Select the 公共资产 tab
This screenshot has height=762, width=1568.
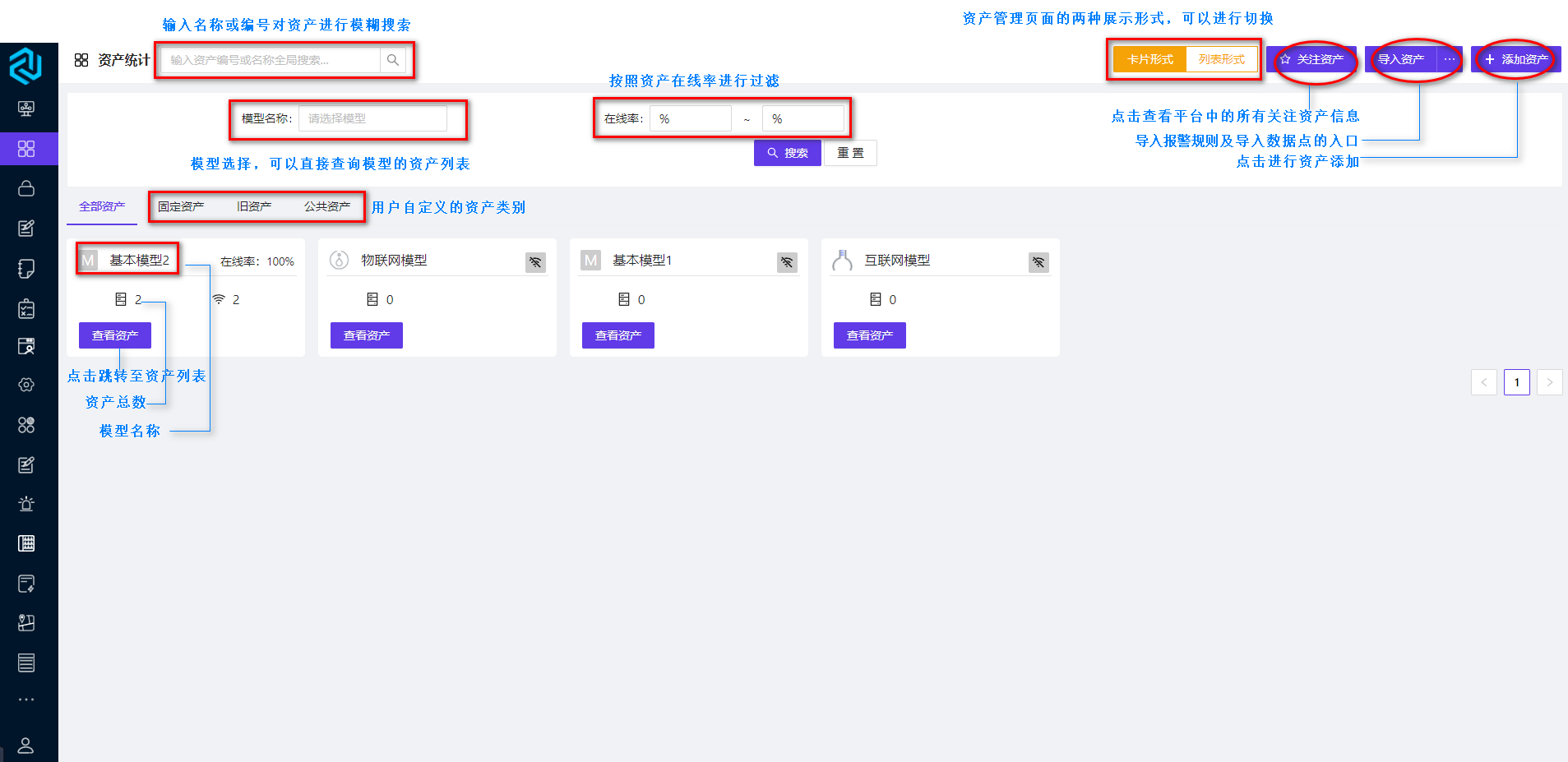327,206
